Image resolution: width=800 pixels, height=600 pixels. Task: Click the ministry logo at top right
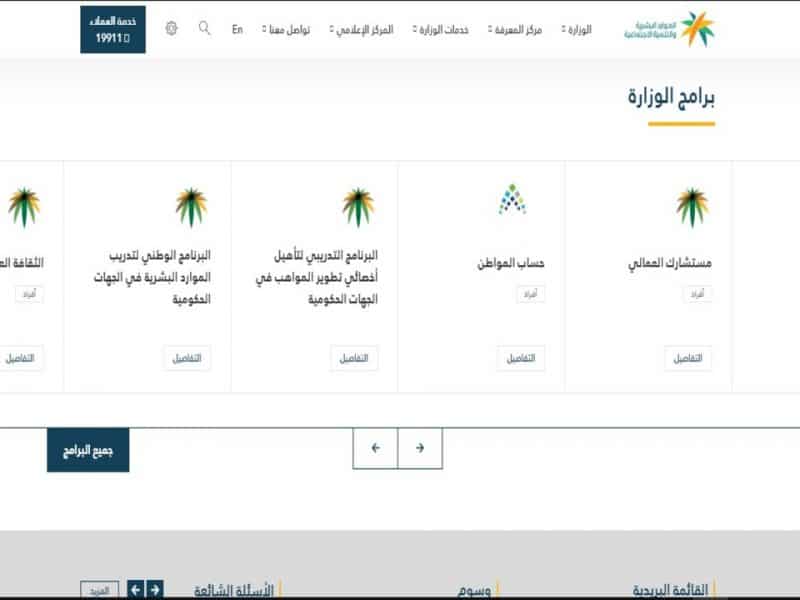point(669,29)
